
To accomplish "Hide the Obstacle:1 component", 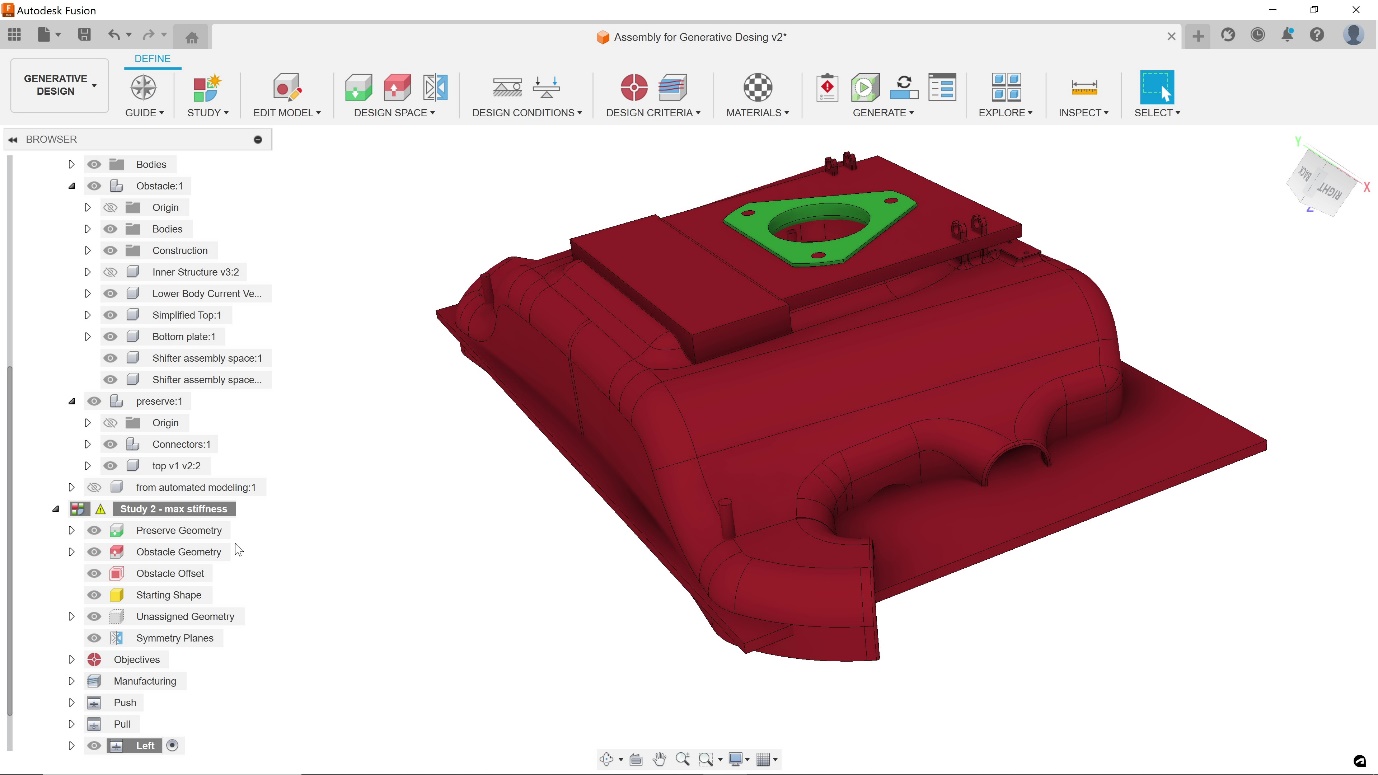I will point(93,185).
